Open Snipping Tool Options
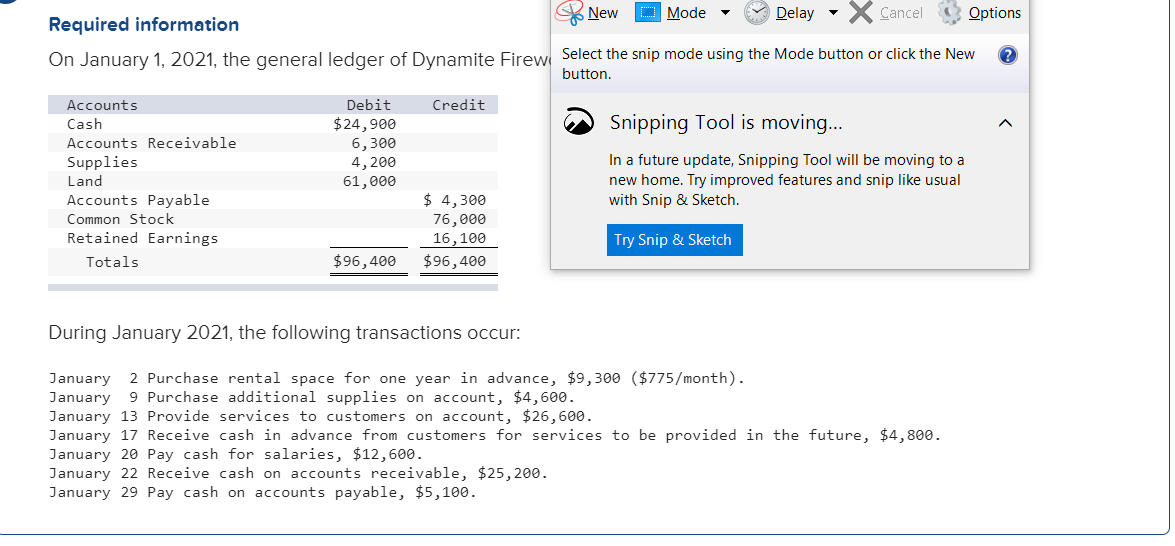The height and width of the screenshot is (546, 1175). (981, 13)
